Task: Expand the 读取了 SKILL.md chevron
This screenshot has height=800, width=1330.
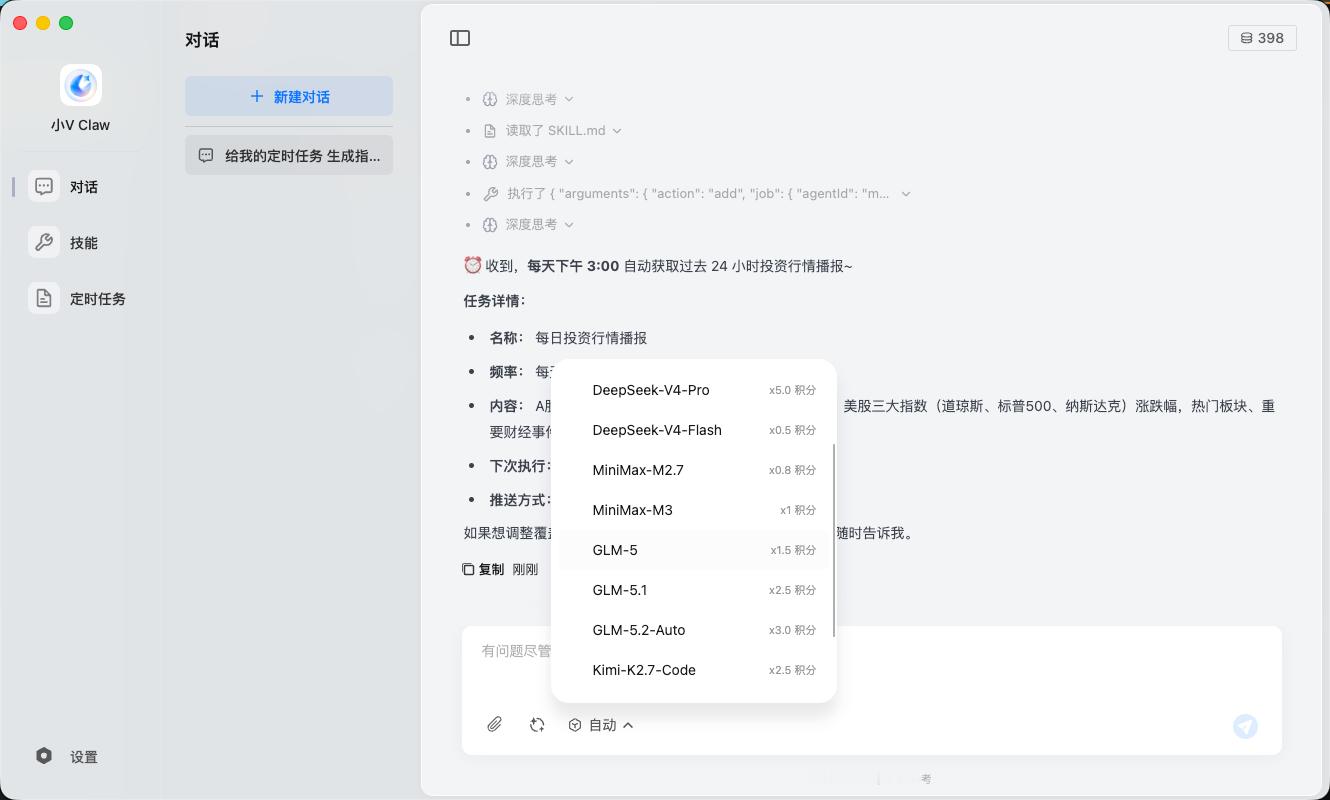Action: pos(617,130)
